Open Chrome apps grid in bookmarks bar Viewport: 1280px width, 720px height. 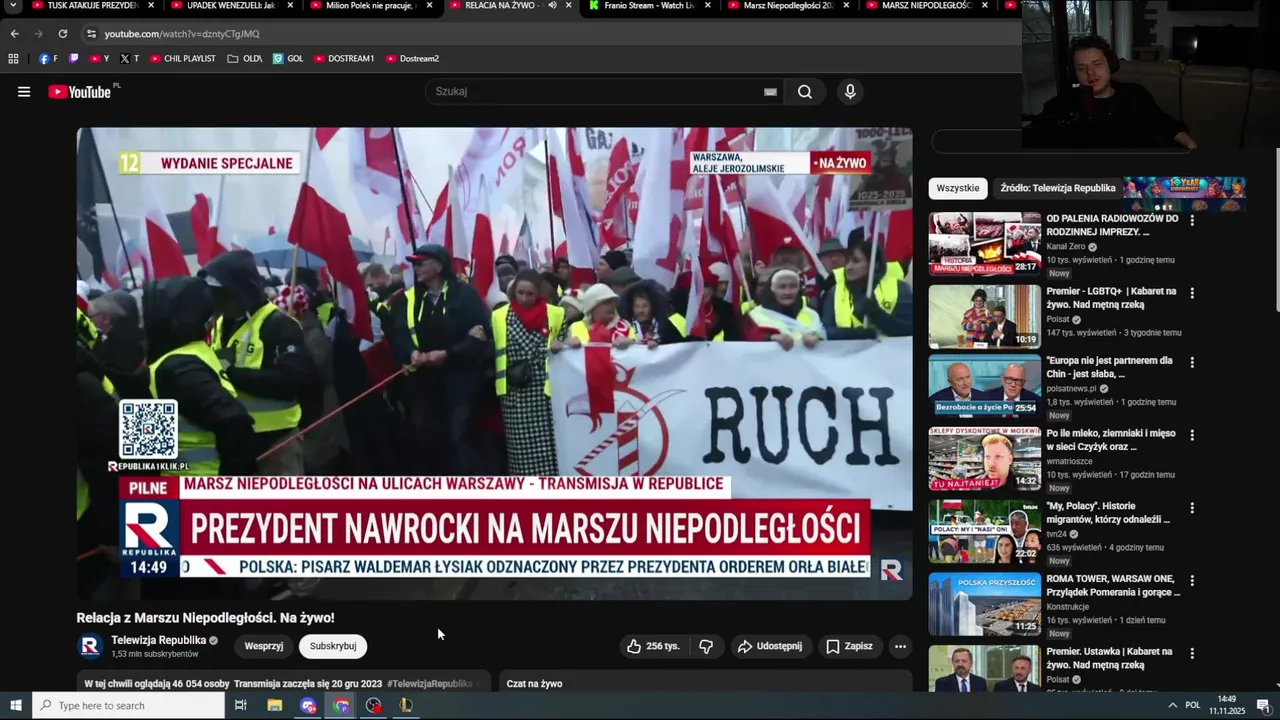tap(13, 59)
